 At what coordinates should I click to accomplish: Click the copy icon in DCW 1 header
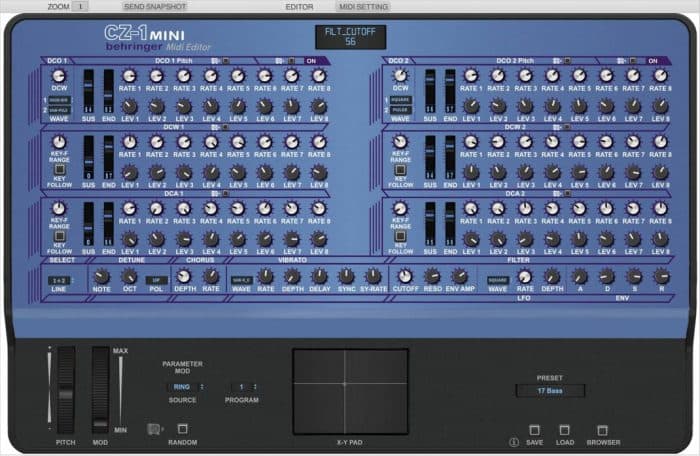[215, 127]
